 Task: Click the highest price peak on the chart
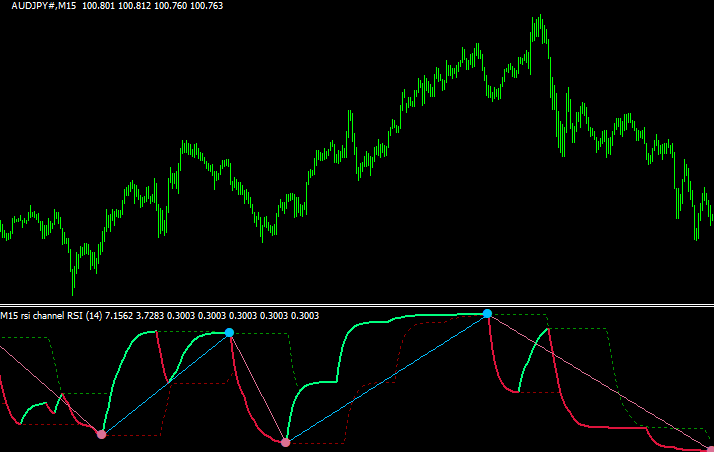[539, 18]
